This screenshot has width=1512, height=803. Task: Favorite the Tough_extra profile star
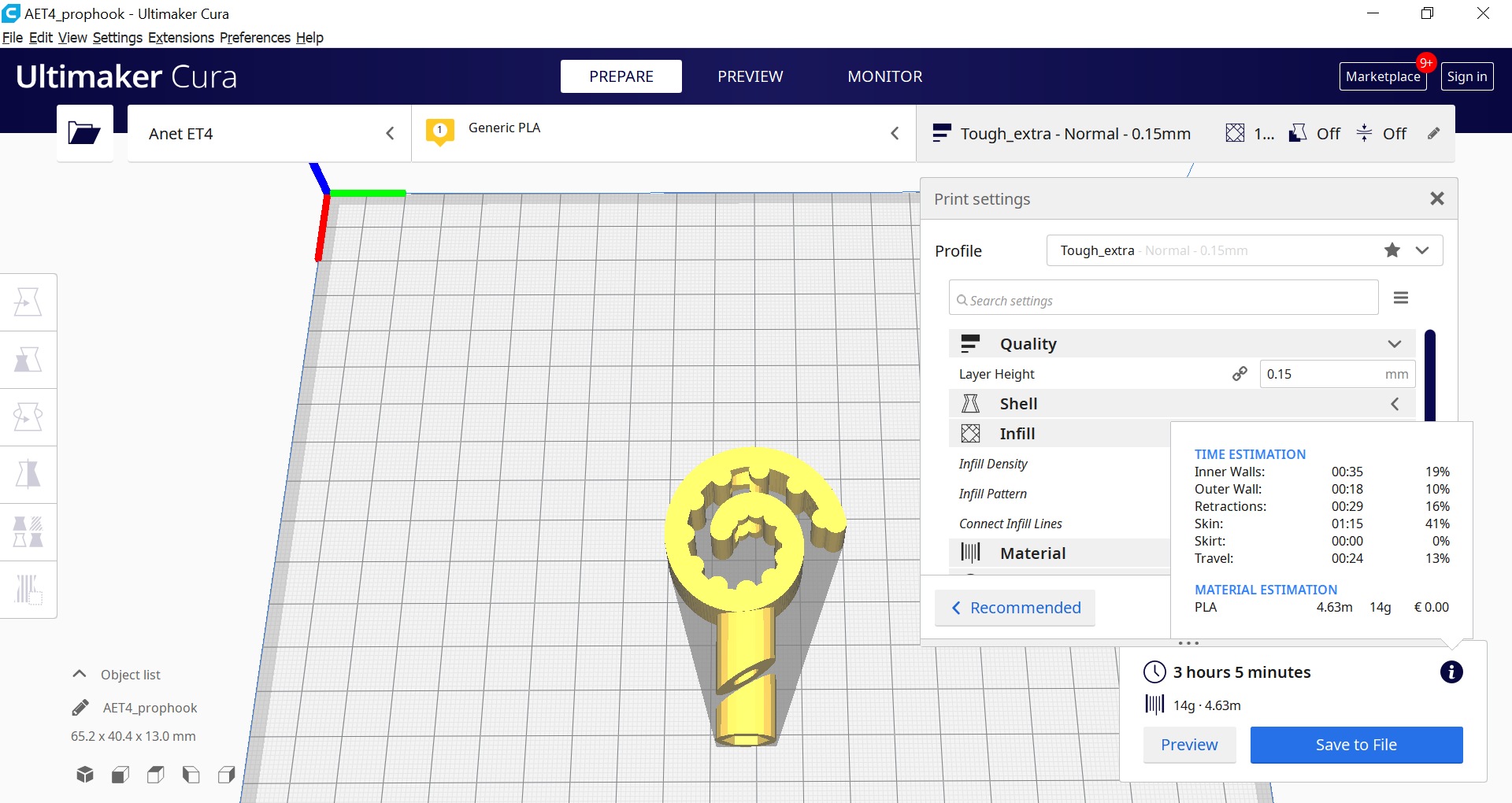(x=1392, y=250)
